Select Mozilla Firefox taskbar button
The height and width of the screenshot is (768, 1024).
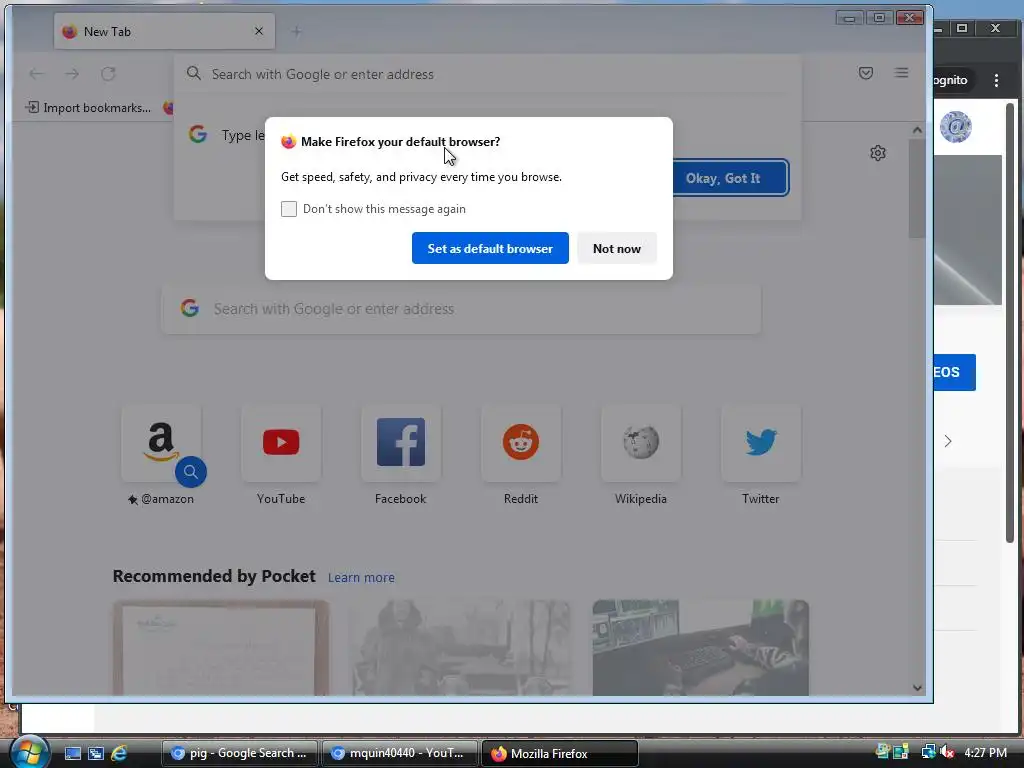(559, 753)
